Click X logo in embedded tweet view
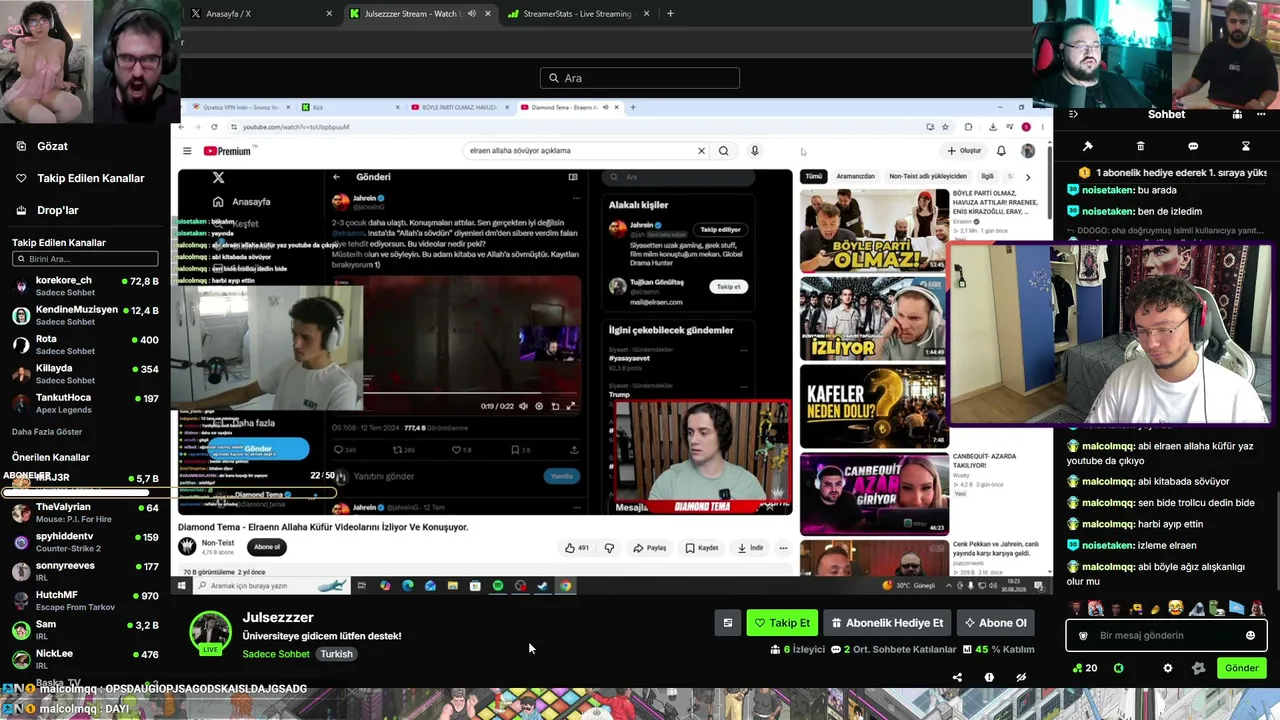The height and width of the screenshot is (720, 1280). 218,177
